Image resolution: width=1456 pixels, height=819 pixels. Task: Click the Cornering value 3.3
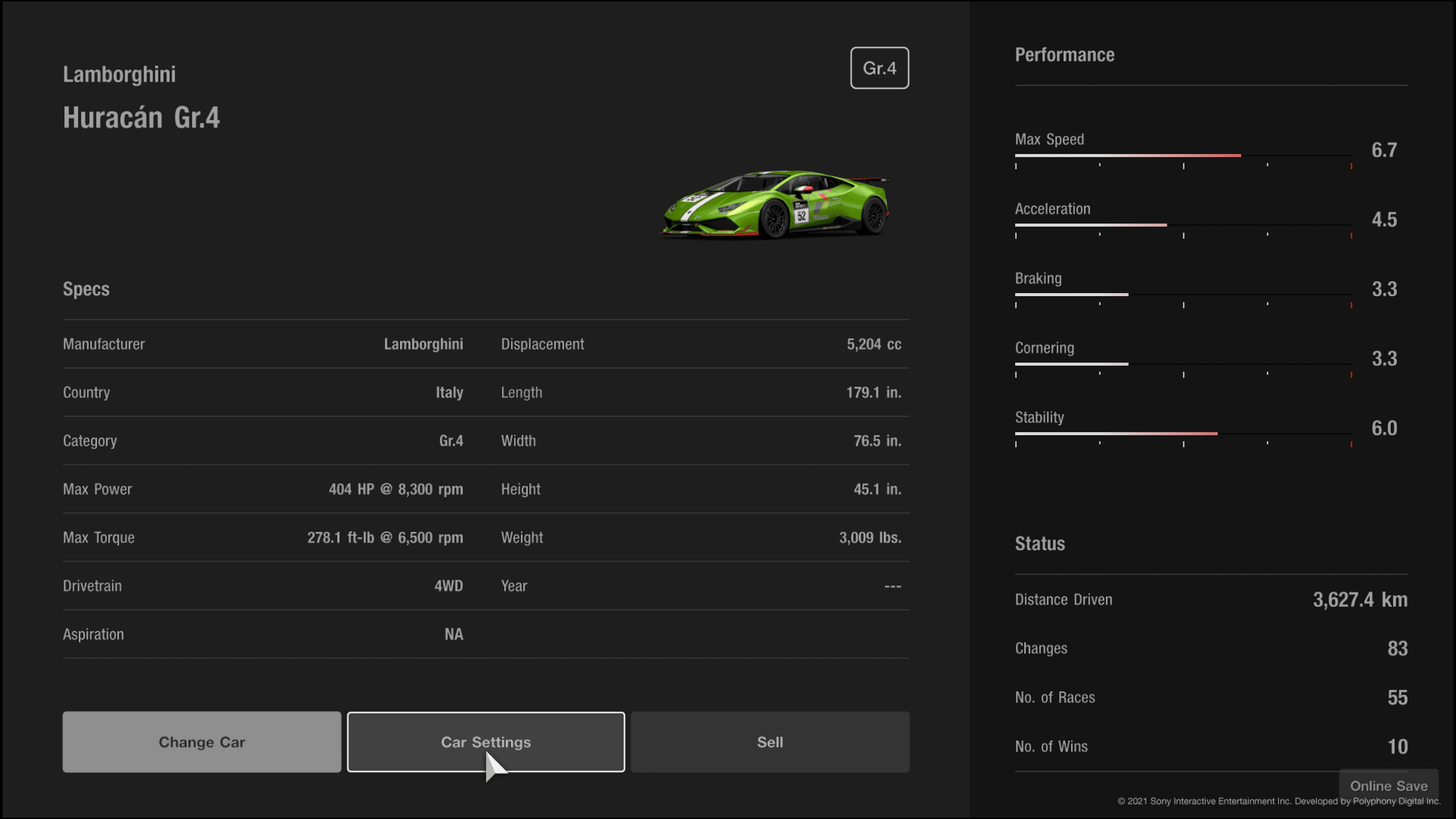point(1384,359)
